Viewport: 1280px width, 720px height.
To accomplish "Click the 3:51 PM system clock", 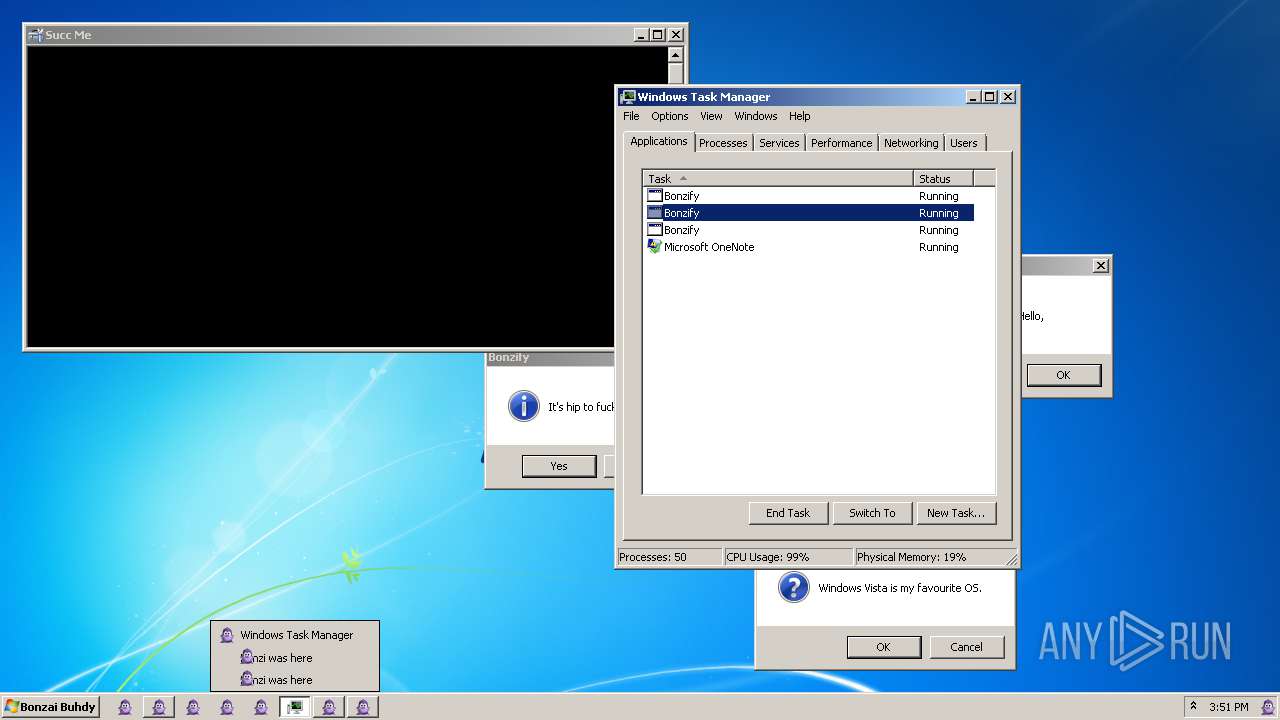I will (x=1228, y=707).
